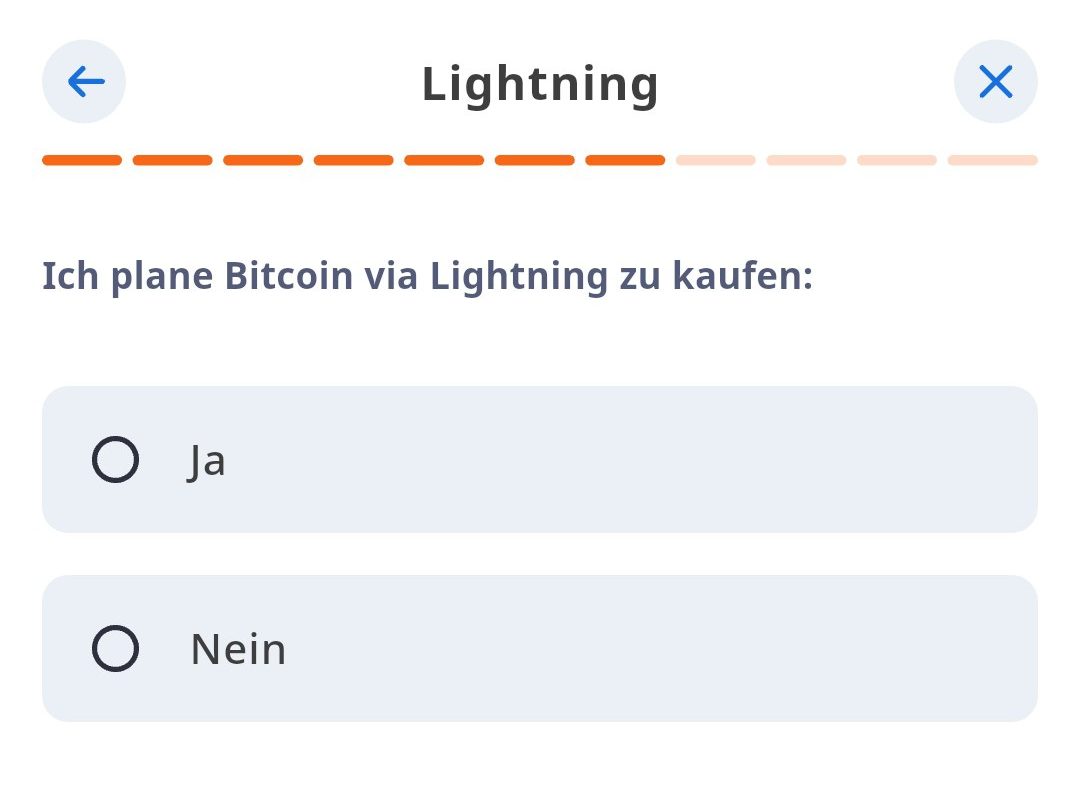Image resolution: width=1080 pixels, height=812 pixels.
Task: Tap the "Nein" answer text
Action: click(x=238, y=650)
